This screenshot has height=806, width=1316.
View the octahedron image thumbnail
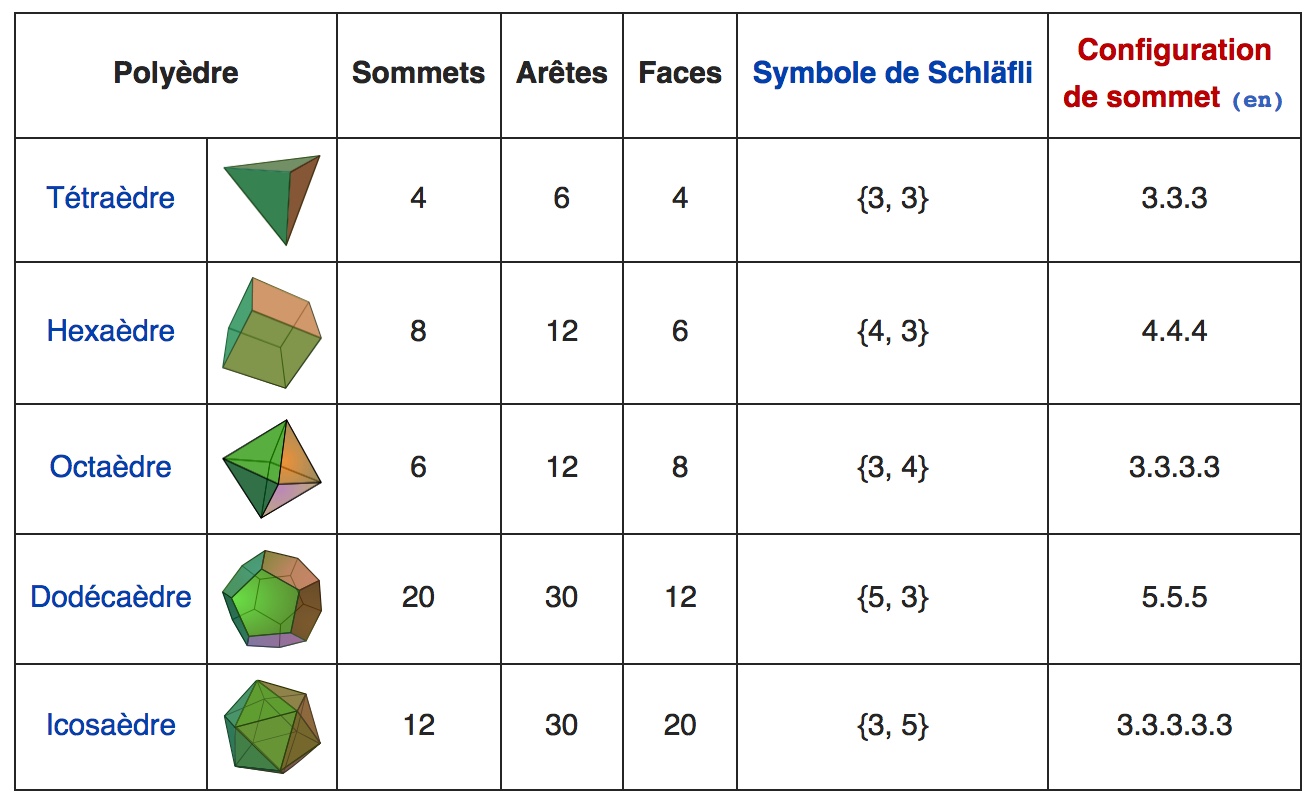[x=272, y=467]
